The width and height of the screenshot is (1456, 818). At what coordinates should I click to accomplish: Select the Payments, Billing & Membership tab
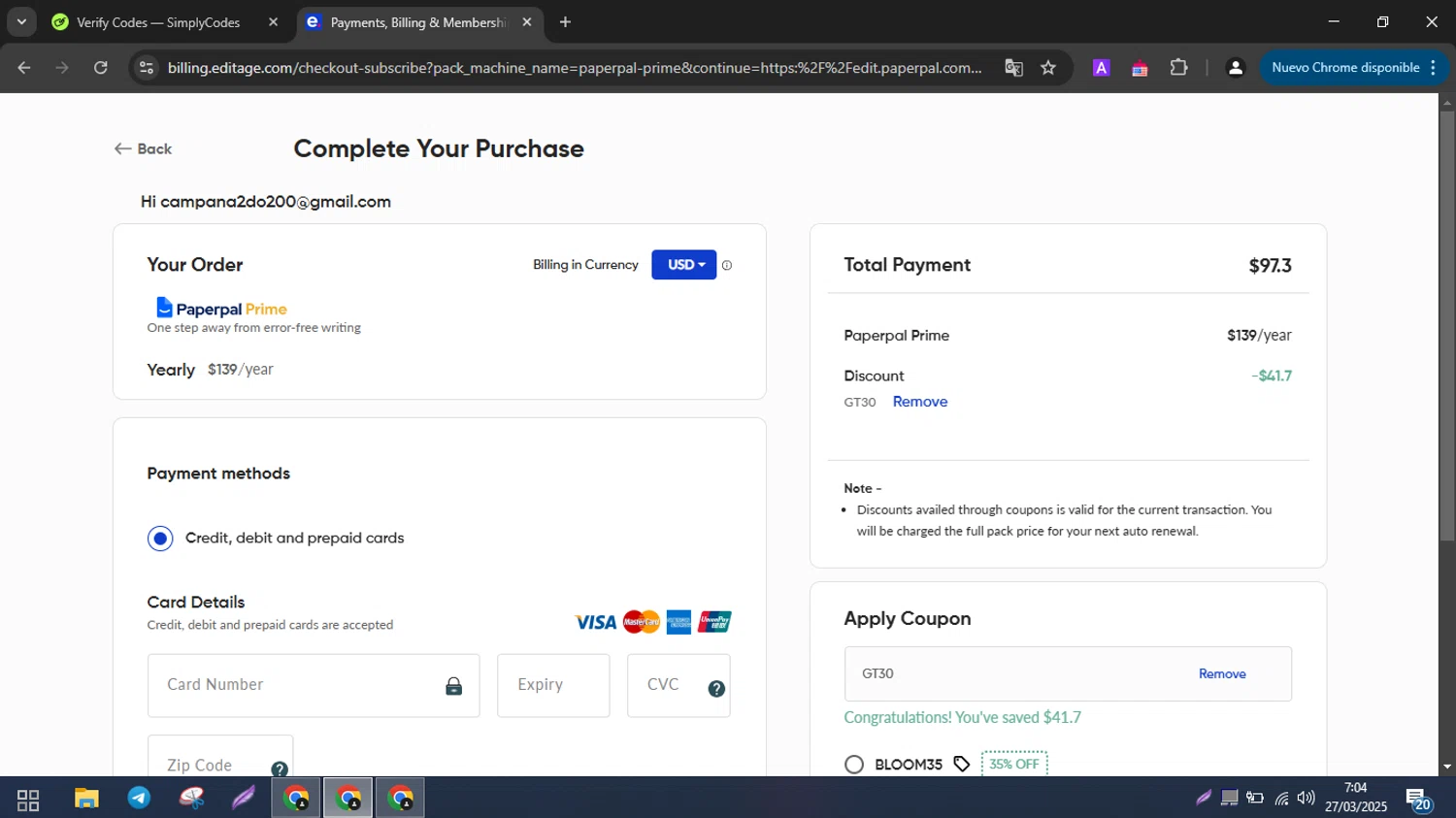click(418, 22)
